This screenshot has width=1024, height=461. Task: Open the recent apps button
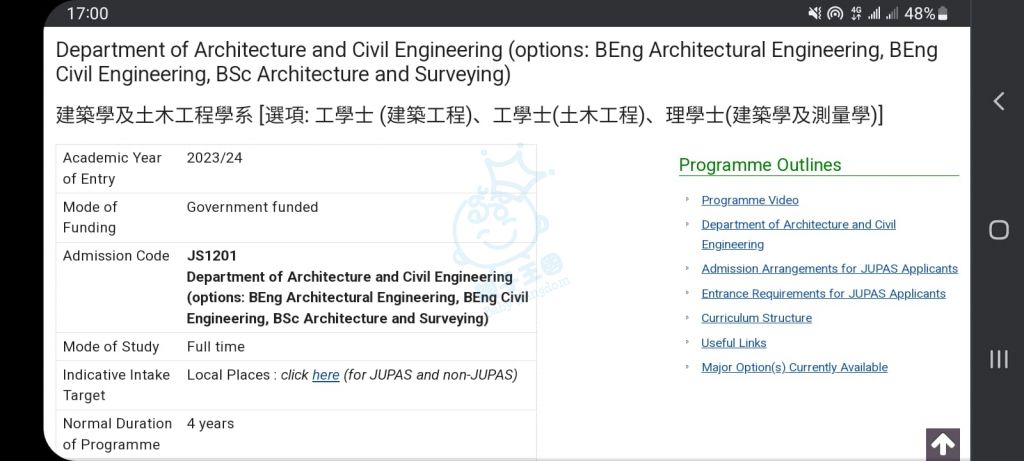(x=999, y=359)
